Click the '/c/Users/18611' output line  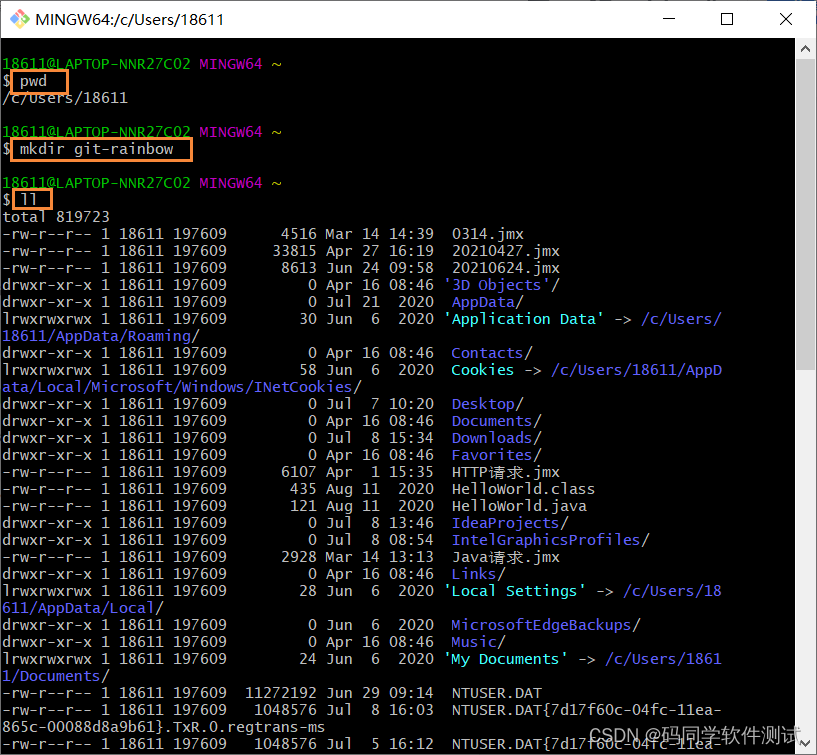click(65, 98)
